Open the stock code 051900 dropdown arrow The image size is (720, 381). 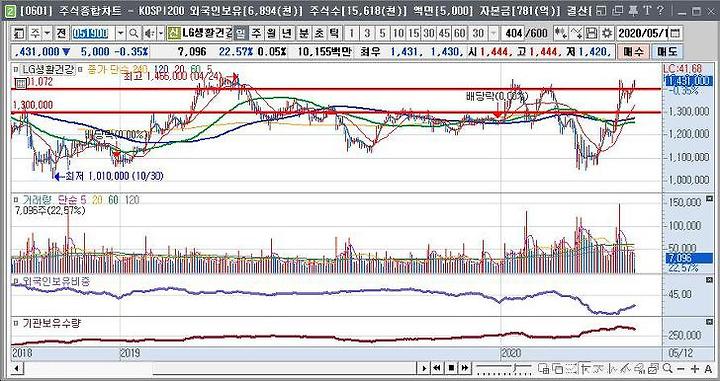(x=120, y=33)
